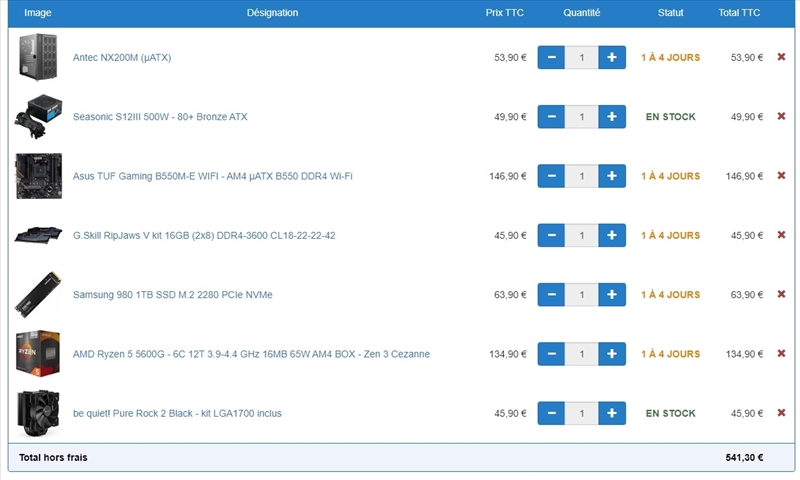Click the Statut column header
The image size is (800, 480).
coord(670,13)
